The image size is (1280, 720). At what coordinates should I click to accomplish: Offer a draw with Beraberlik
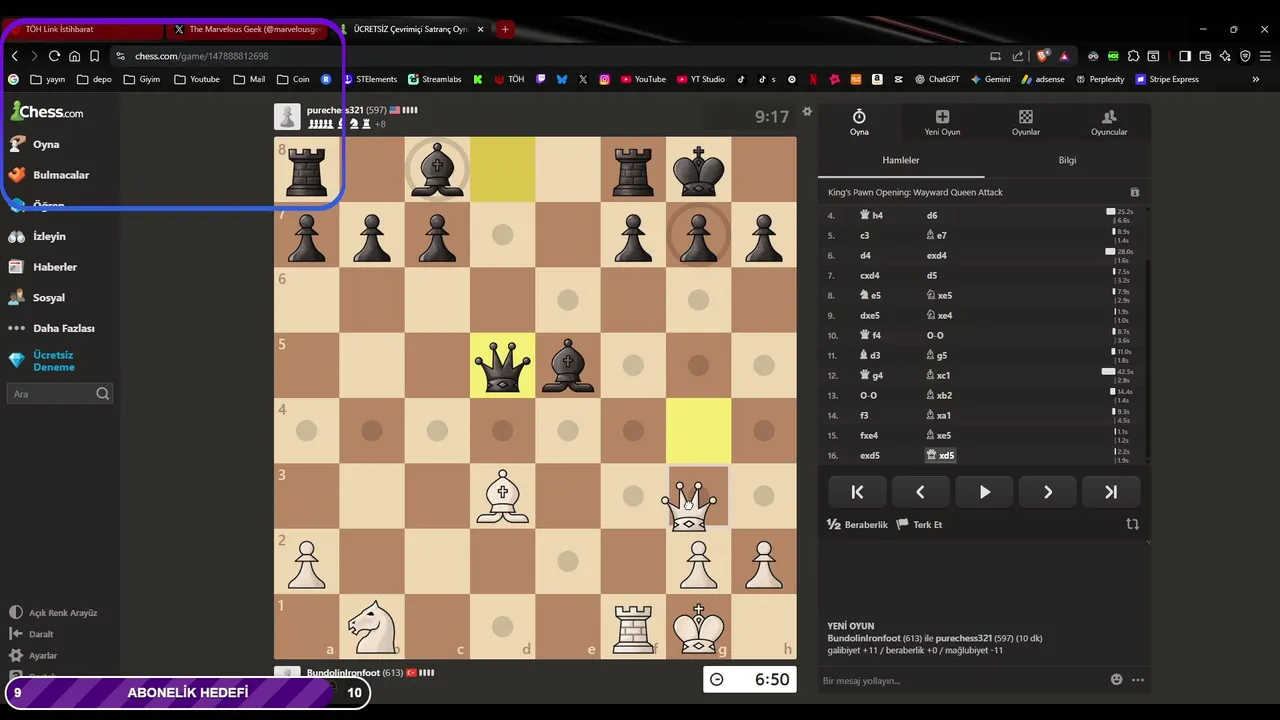(858, 524)
